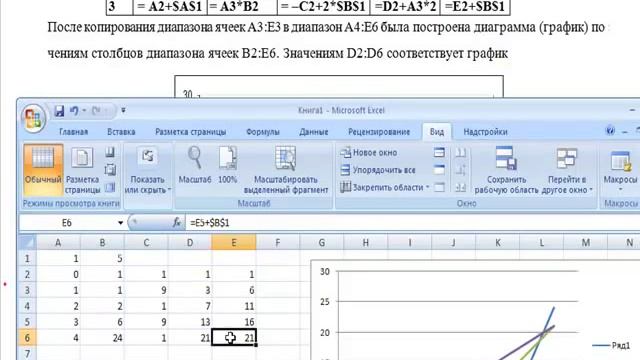The image size is (640, 360).
Task: Expand Показать или скрыть options
Action: (148, 171)
